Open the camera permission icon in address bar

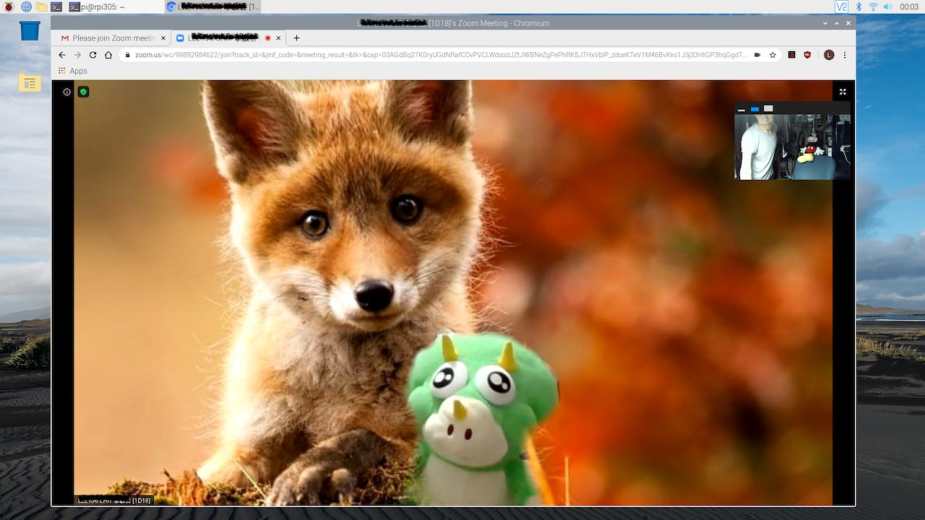tap(757, 55)
